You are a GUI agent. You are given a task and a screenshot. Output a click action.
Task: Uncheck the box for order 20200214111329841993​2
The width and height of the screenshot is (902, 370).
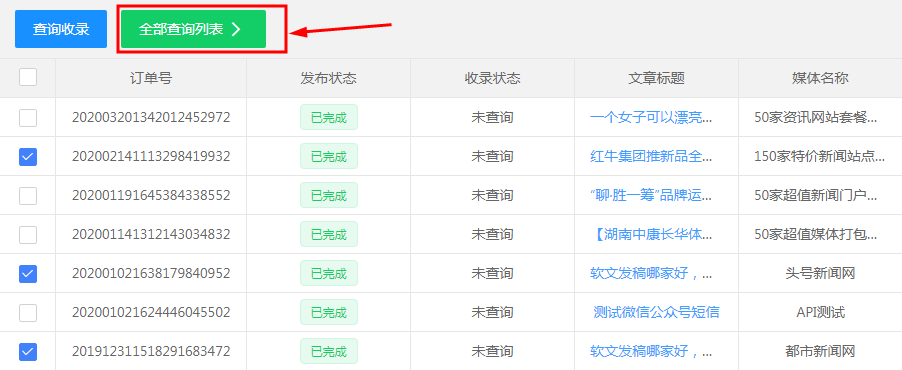click(28, 157)
